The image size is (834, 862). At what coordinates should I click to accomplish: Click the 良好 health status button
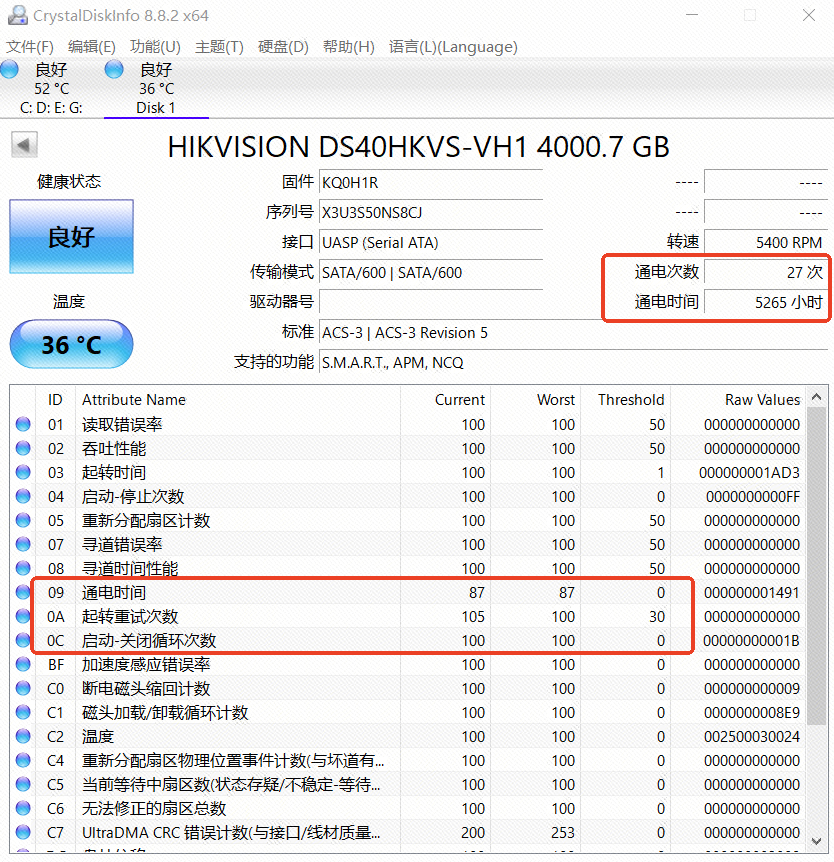pyautogui.click(x=71, y=236)
